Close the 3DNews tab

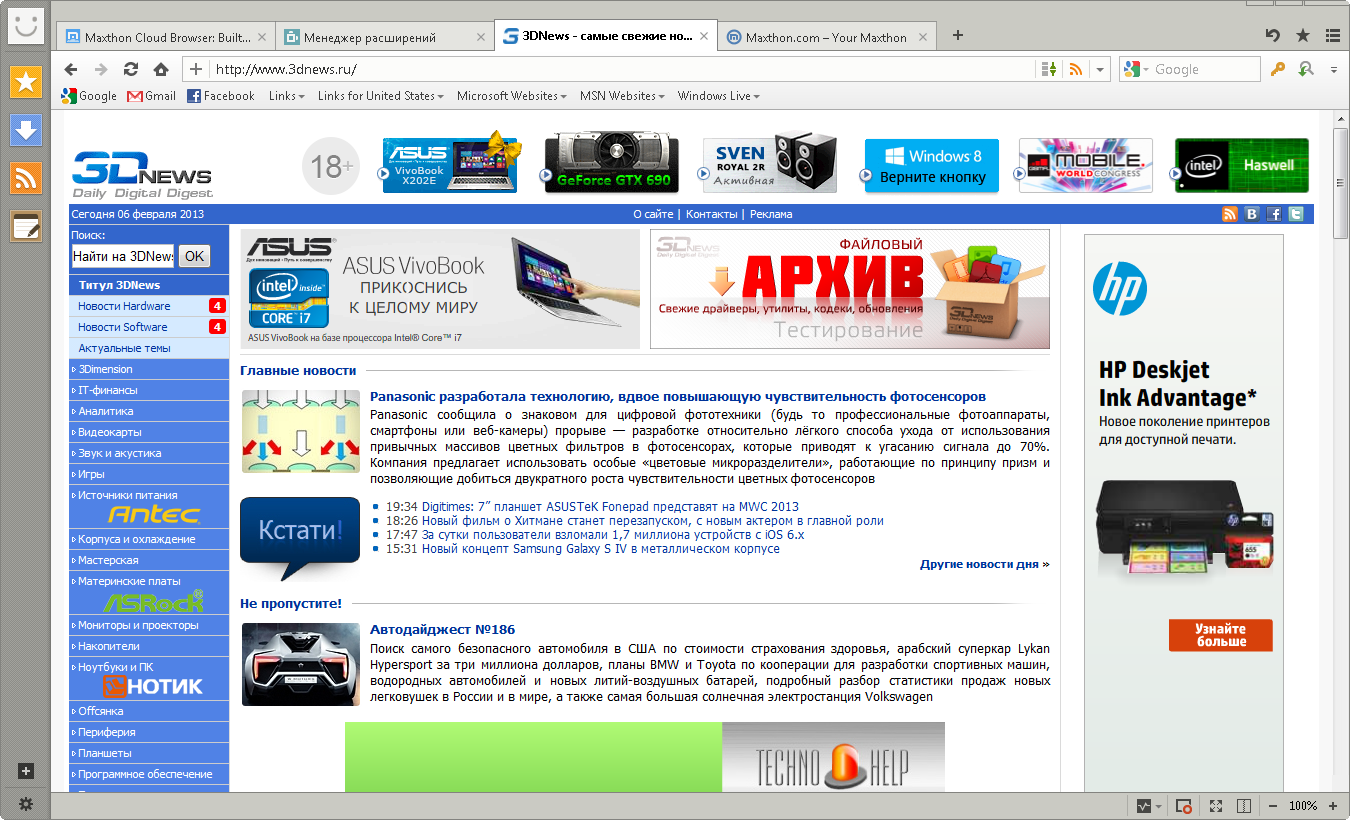click(x=703, y=37)
